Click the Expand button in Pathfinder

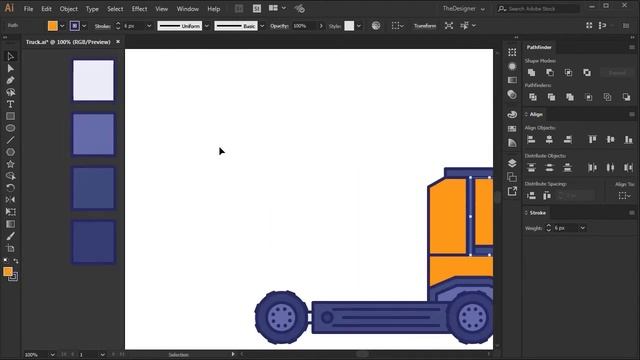[617, 73]
